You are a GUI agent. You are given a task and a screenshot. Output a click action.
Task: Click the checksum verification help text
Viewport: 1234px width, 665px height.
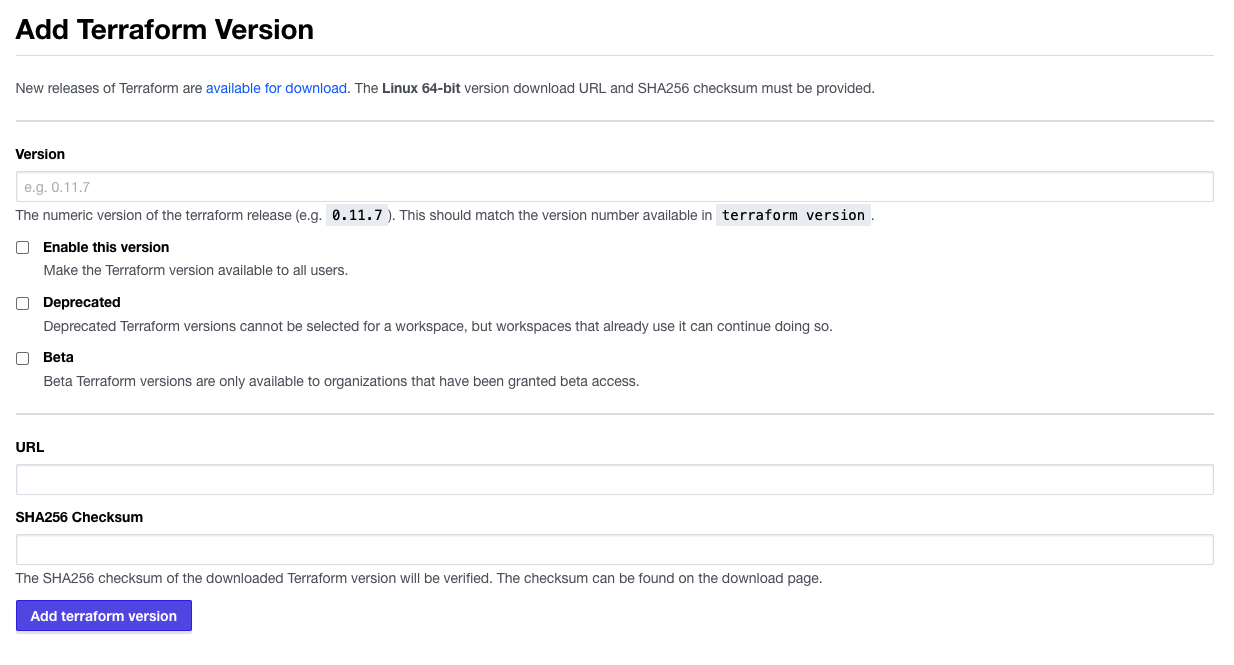pyautogui.click(x=419, y=578)
